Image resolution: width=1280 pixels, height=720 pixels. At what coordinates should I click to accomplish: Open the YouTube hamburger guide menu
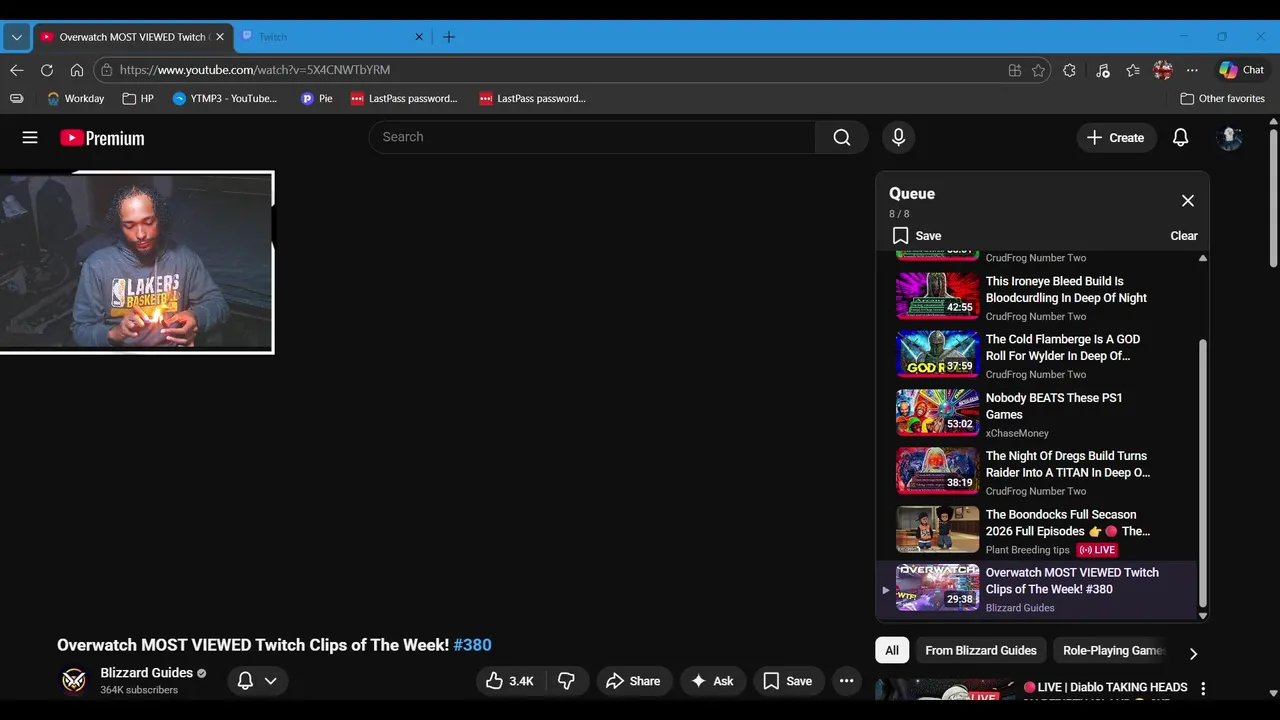click(x=30, y=138)
